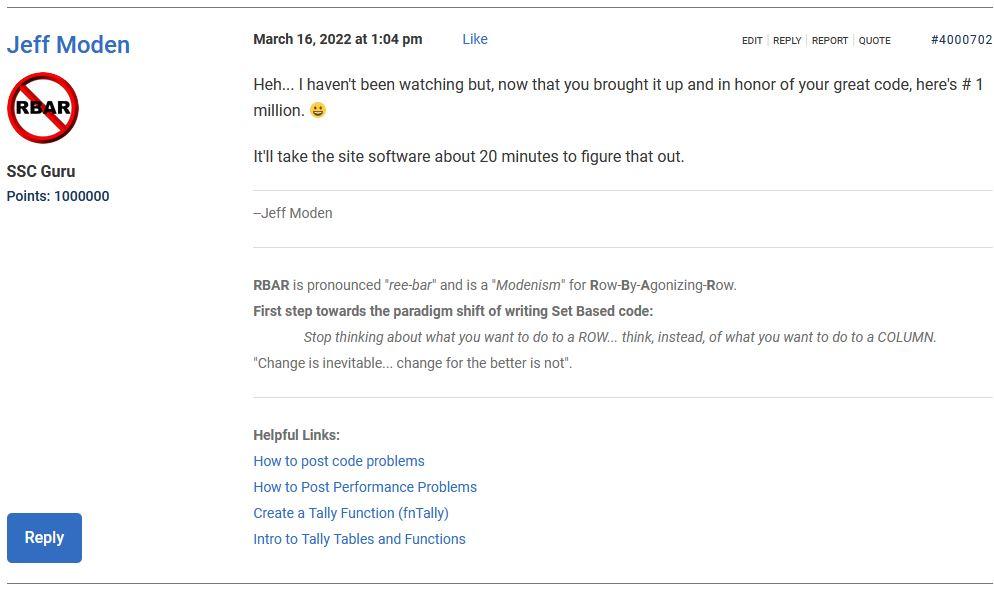
Task: Open post permalink #4000702
Action: [x=961, y=40]
